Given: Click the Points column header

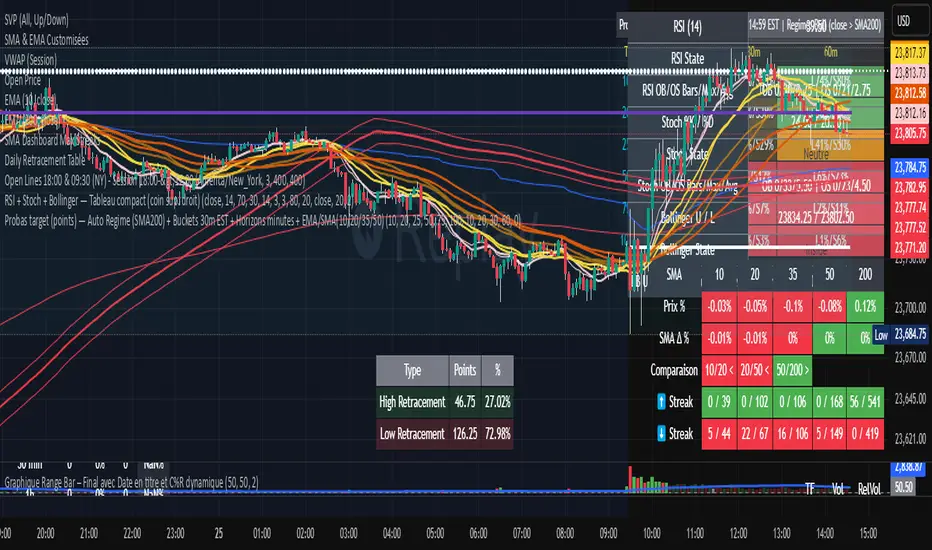Looking at the screenshot, I should [465, 370].
